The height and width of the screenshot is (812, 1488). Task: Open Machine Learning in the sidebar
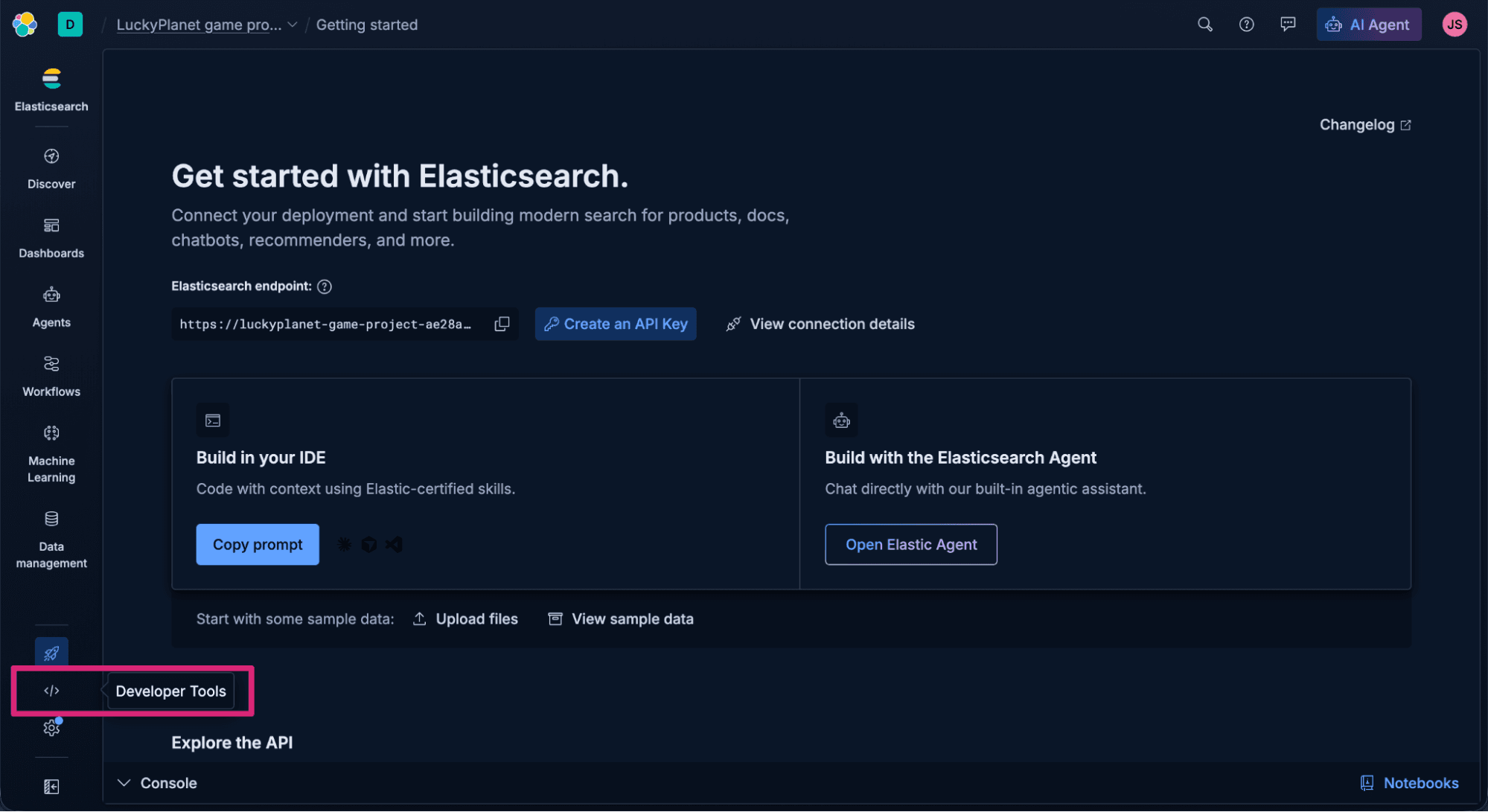[51, 454]
